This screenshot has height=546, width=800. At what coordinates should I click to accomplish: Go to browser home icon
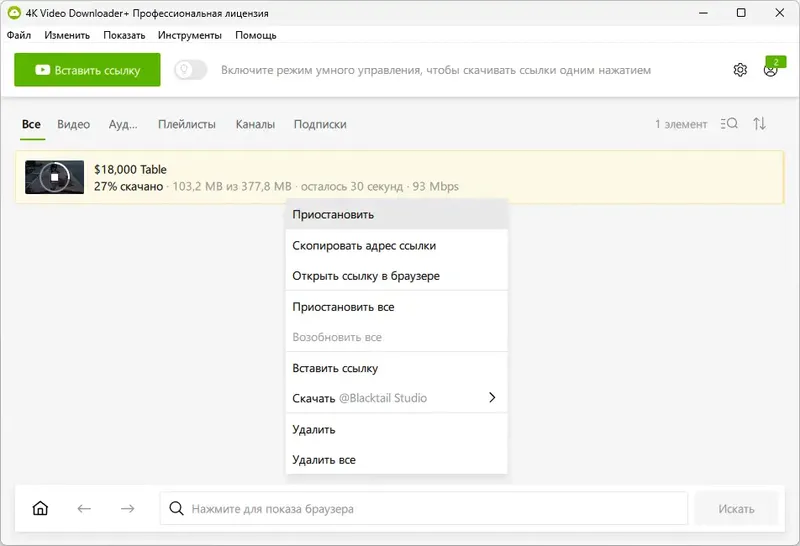coord(40,508)
